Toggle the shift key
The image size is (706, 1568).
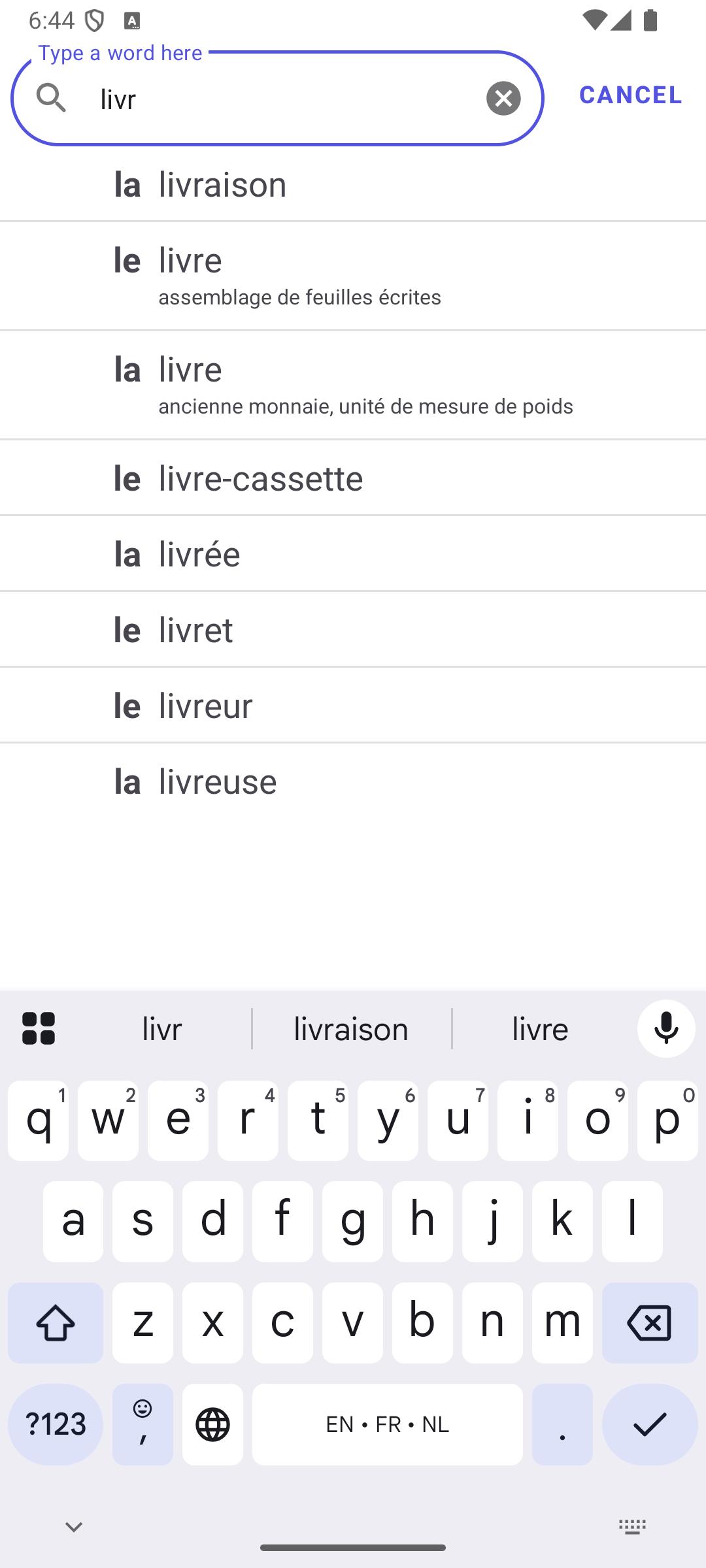(56, 1322)
